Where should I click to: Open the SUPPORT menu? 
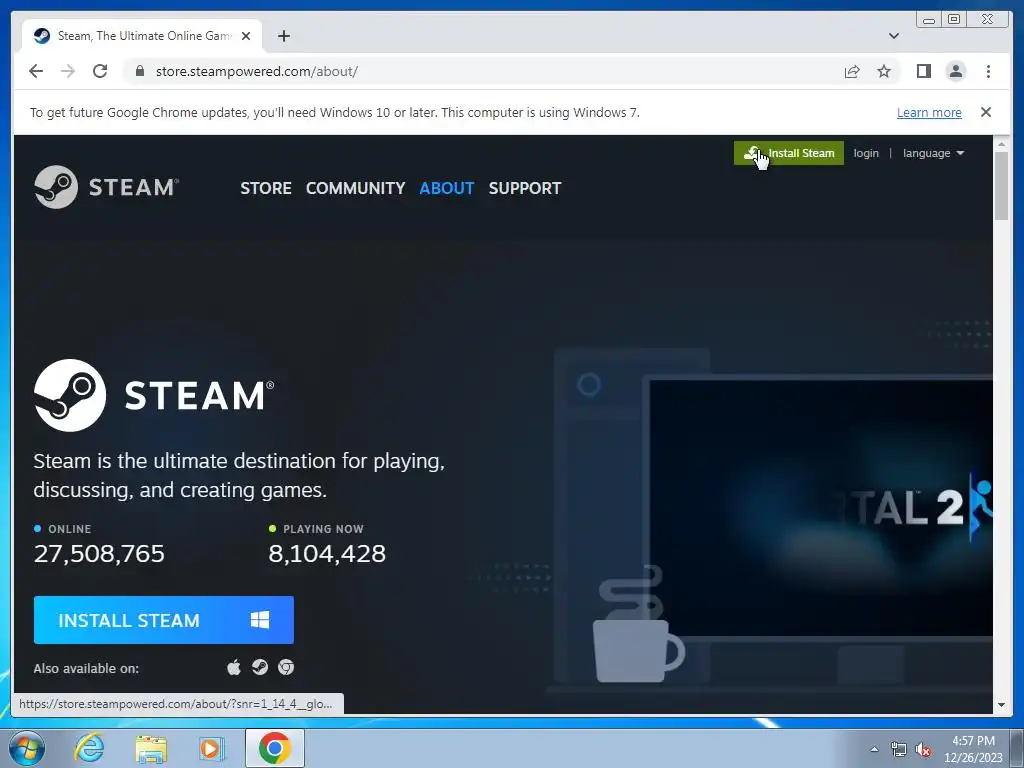pos(524,188)
